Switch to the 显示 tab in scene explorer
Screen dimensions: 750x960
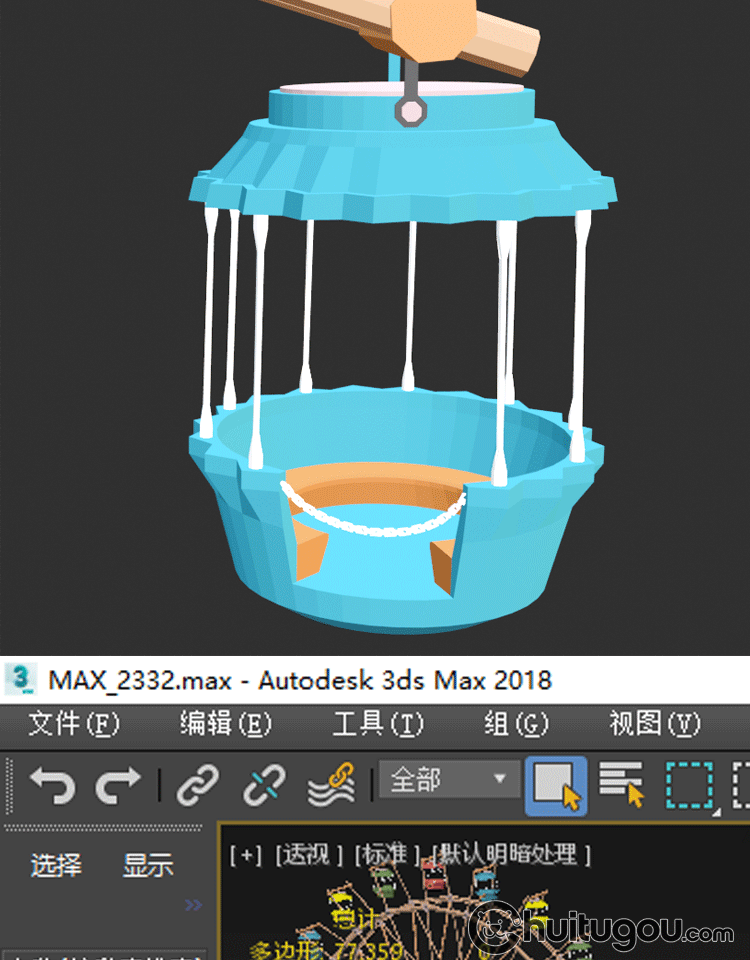(x=148, y=865)
